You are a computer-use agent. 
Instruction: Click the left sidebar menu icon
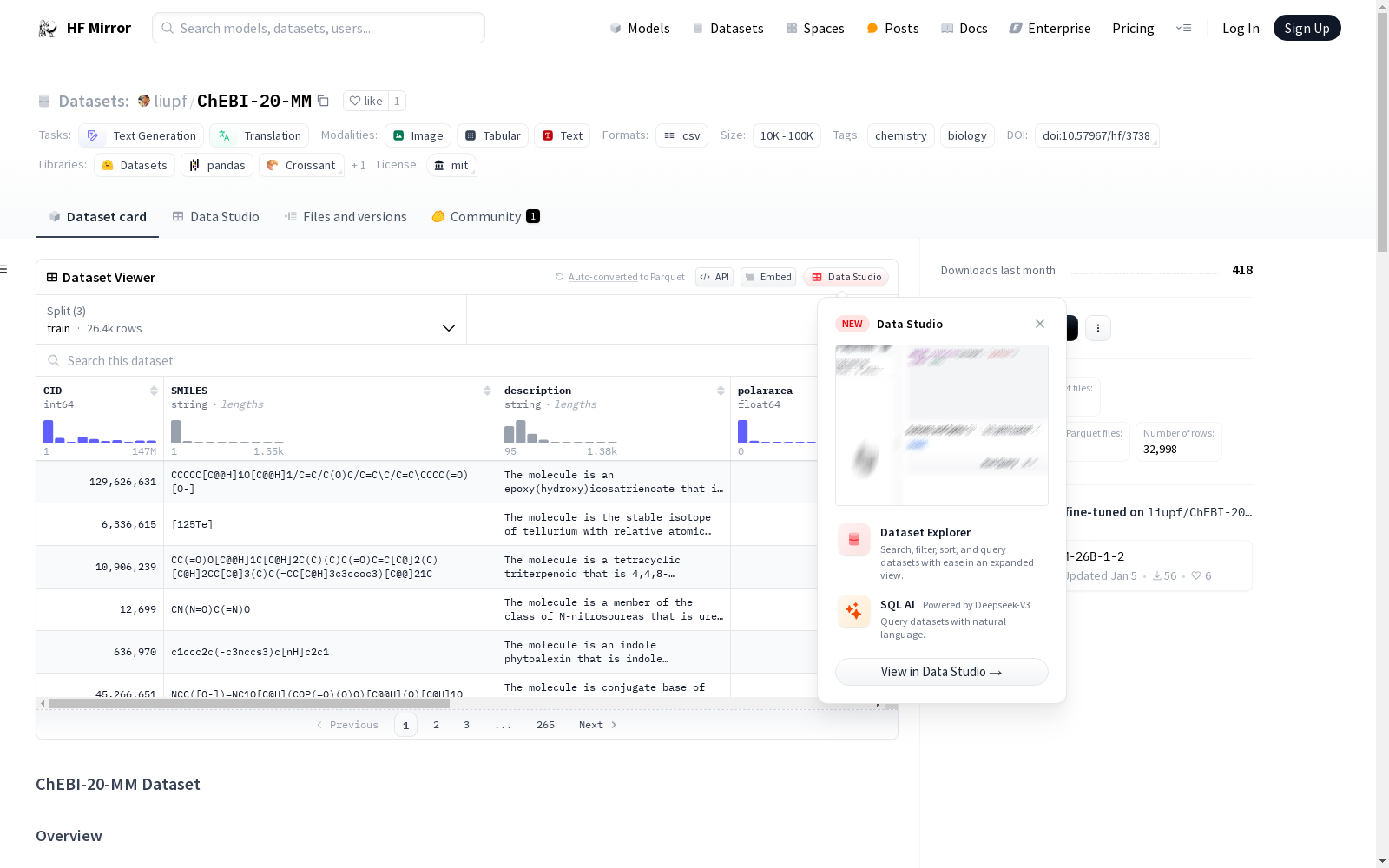tap(4, 269)
